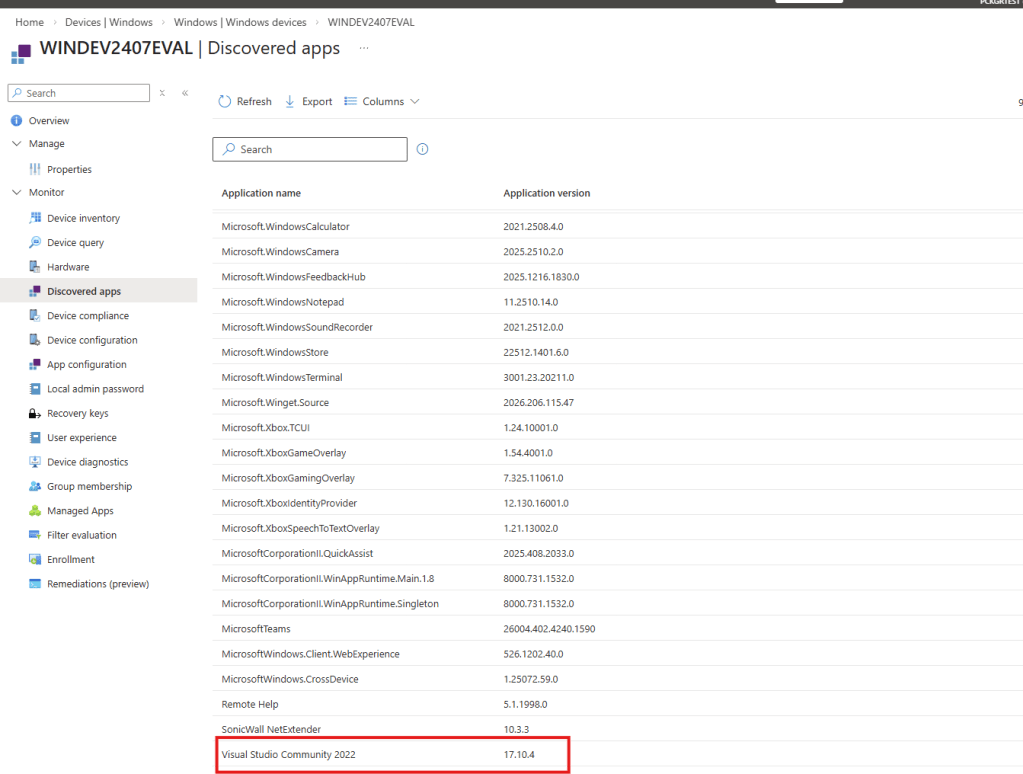
Task: Go to Home breadcrumb link
Action: point(29,22)
